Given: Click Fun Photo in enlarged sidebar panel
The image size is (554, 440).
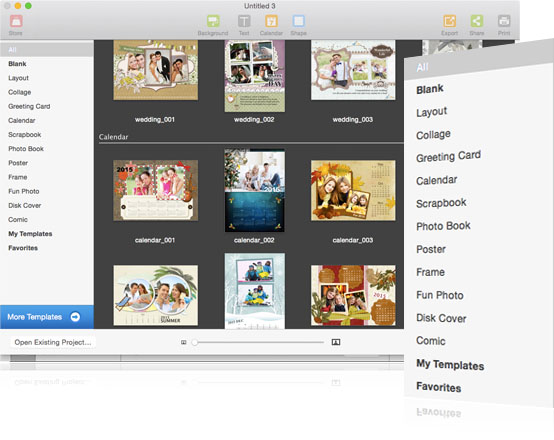Looking at the screenshot, I should 440,295.
